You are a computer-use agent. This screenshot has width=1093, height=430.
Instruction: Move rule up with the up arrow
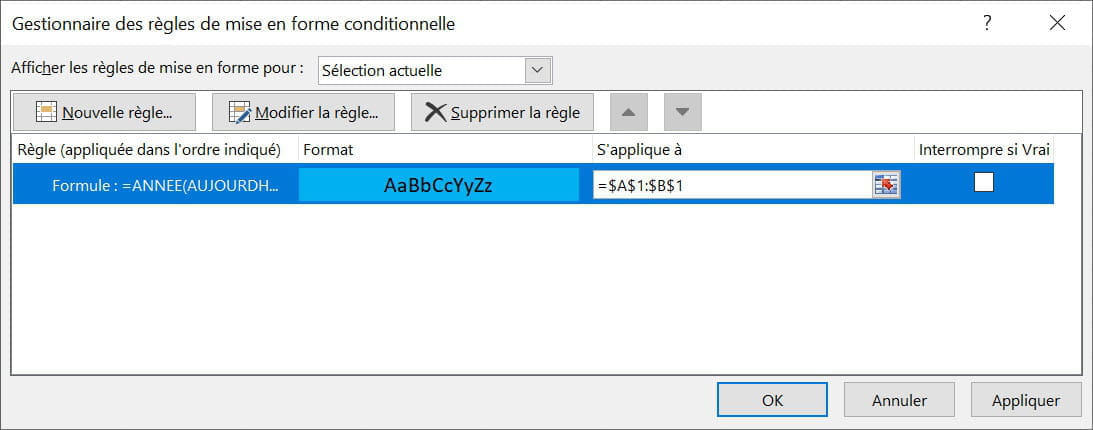pos(629,112)
